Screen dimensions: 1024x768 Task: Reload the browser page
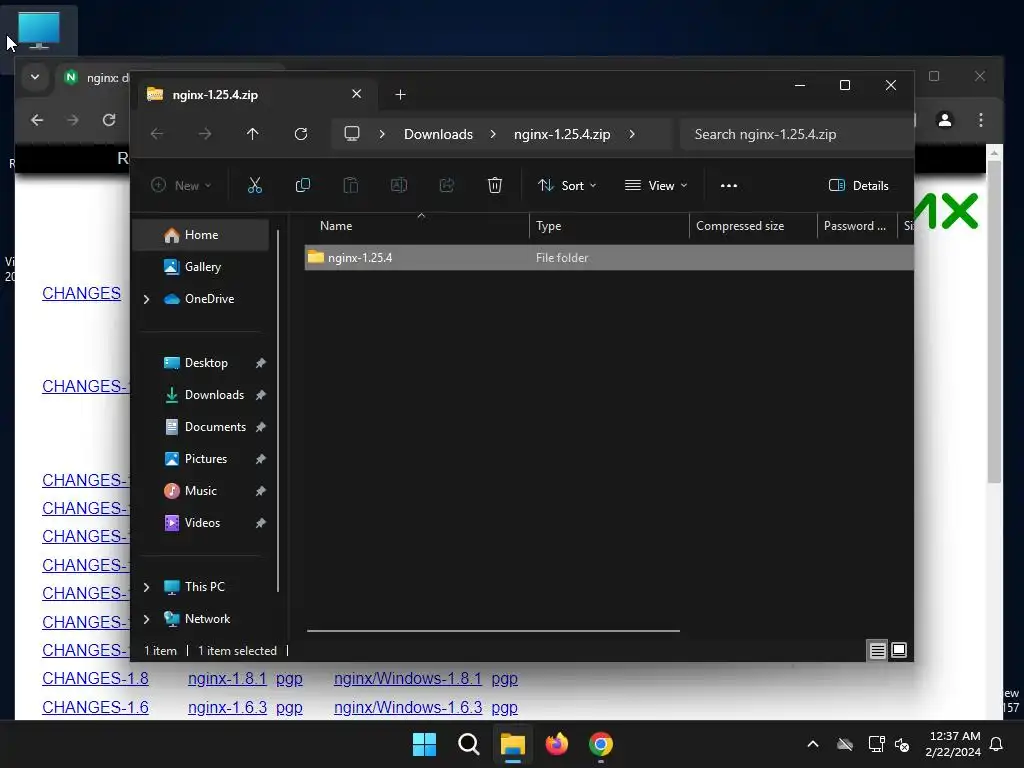(109, 120)
